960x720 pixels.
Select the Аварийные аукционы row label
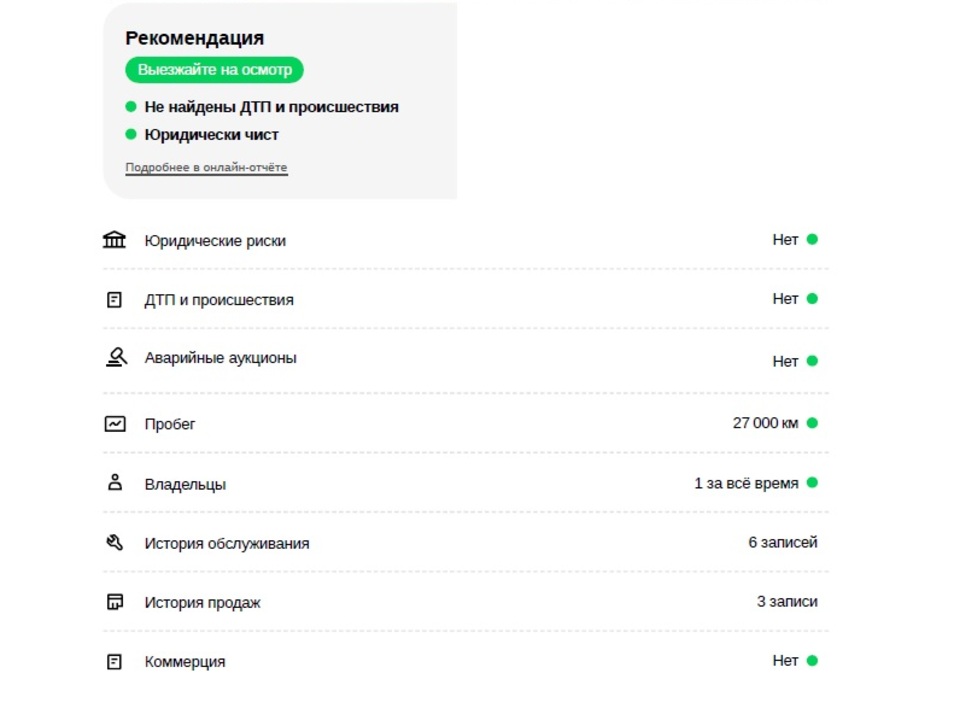(x=220, y=358)
